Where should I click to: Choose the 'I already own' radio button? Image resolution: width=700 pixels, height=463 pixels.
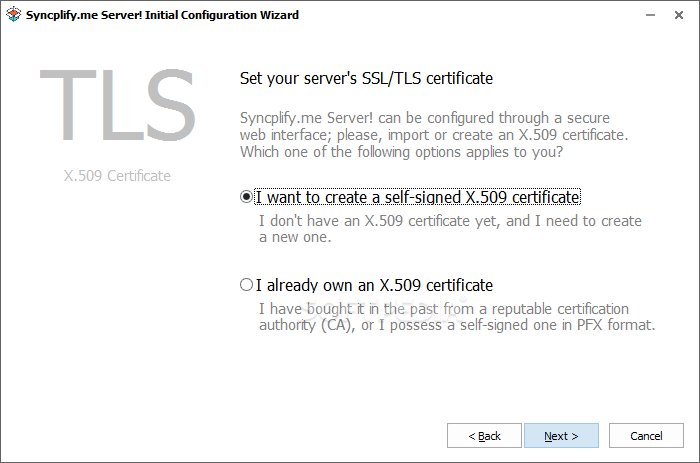click(x=247, y=285)
